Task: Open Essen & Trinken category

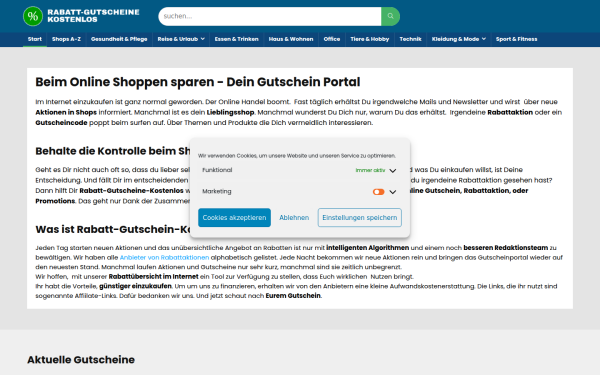Action: click(236, 39)
